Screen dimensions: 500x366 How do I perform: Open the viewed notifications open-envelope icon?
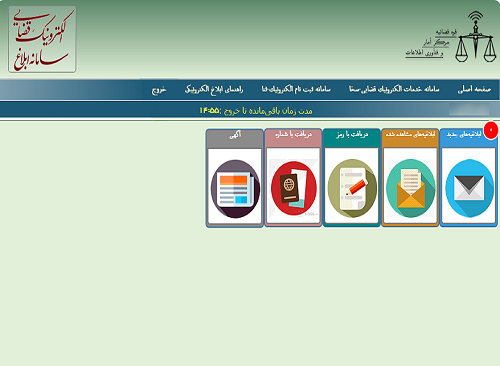pyautogui.click(x=411, y=188)
